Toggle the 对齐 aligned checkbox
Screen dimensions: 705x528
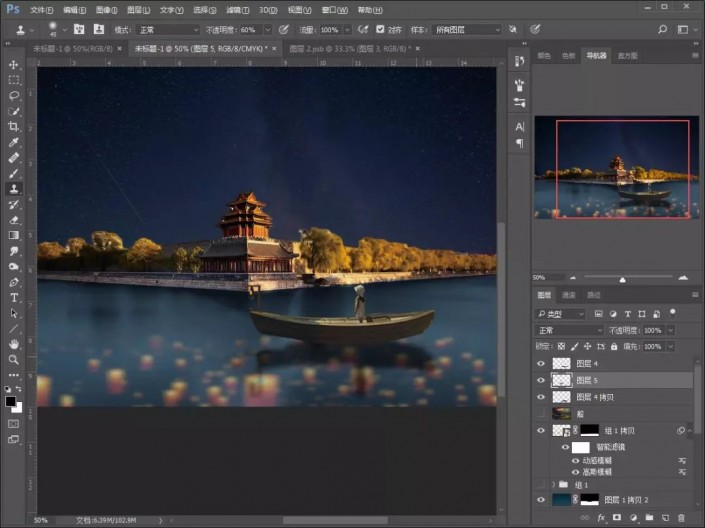380,29
